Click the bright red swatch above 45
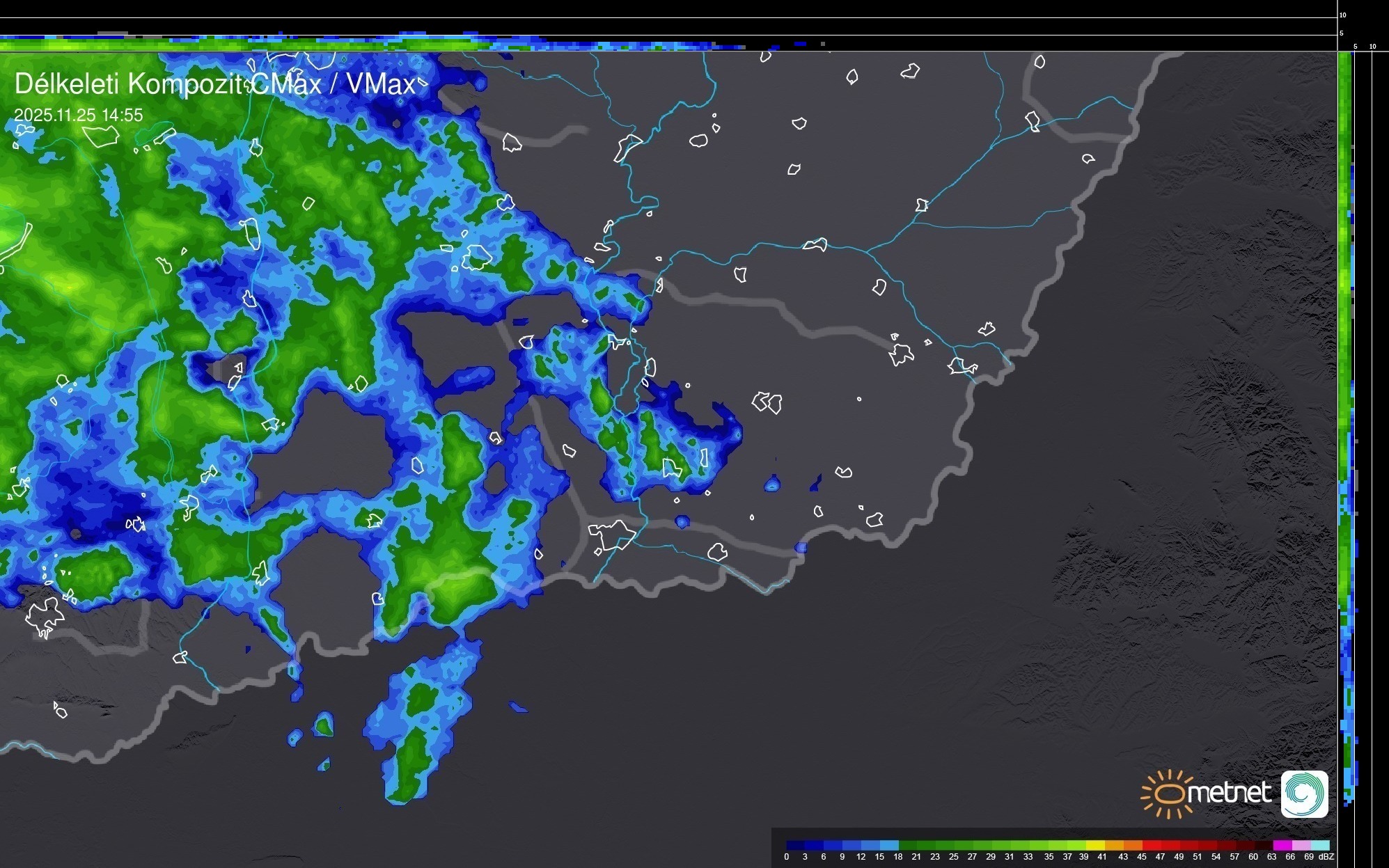Image resolution: width=1389 pixels, height=868 pixels. click(x=1151, y=845)
